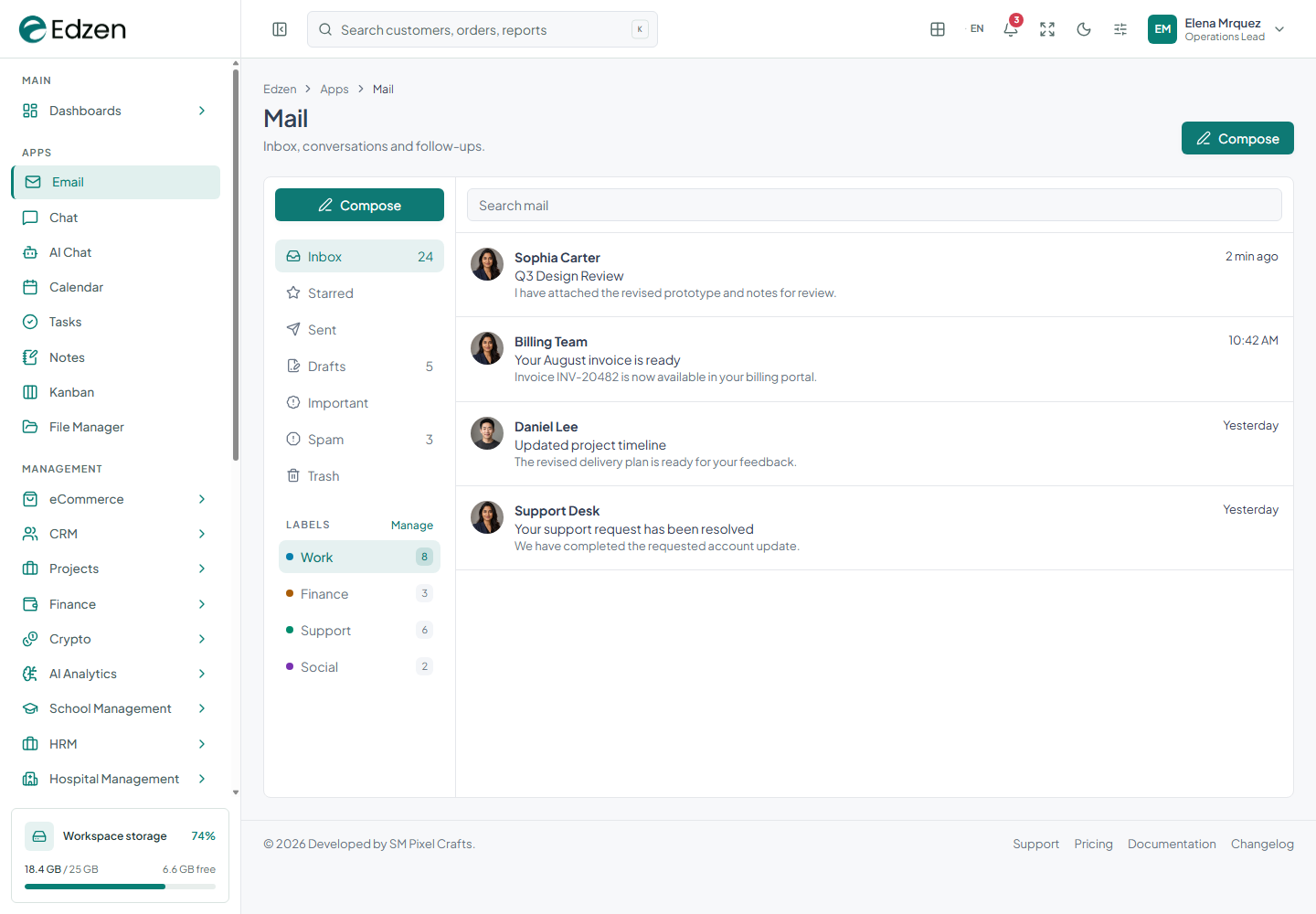Open the Support footer link
This screenshot has height=914, width=1316.
pos(1035,844)
